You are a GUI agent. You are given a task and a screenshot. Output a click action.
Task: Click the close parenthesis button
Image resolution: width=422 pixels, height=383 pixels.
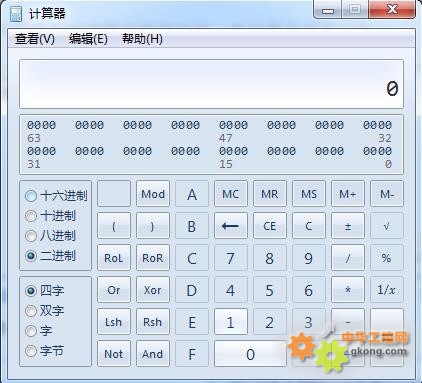coord(153,226)
